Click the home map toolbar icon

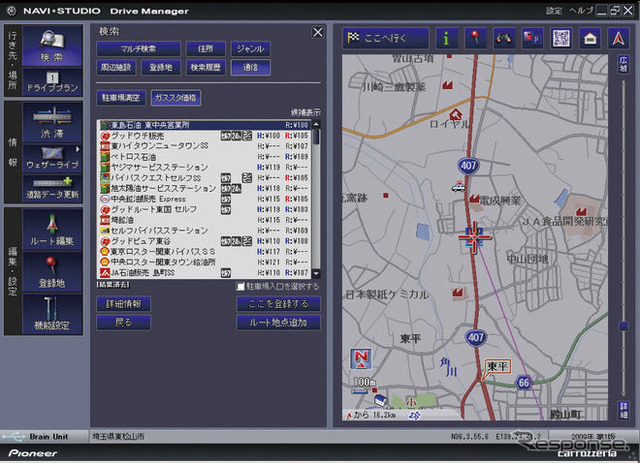(590, 39)
